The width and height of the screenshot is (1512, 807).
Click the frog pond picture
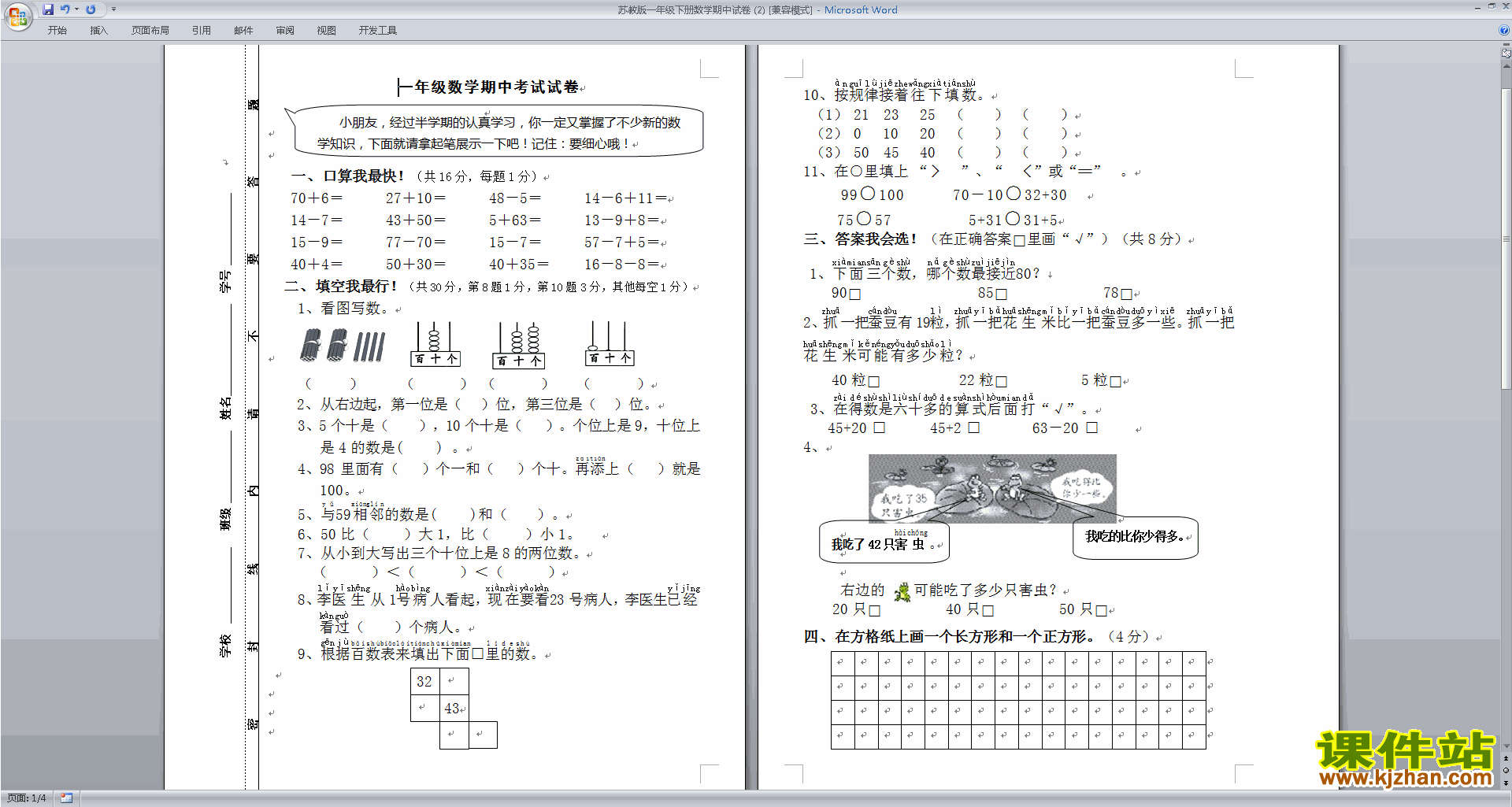tap(992, 488)
